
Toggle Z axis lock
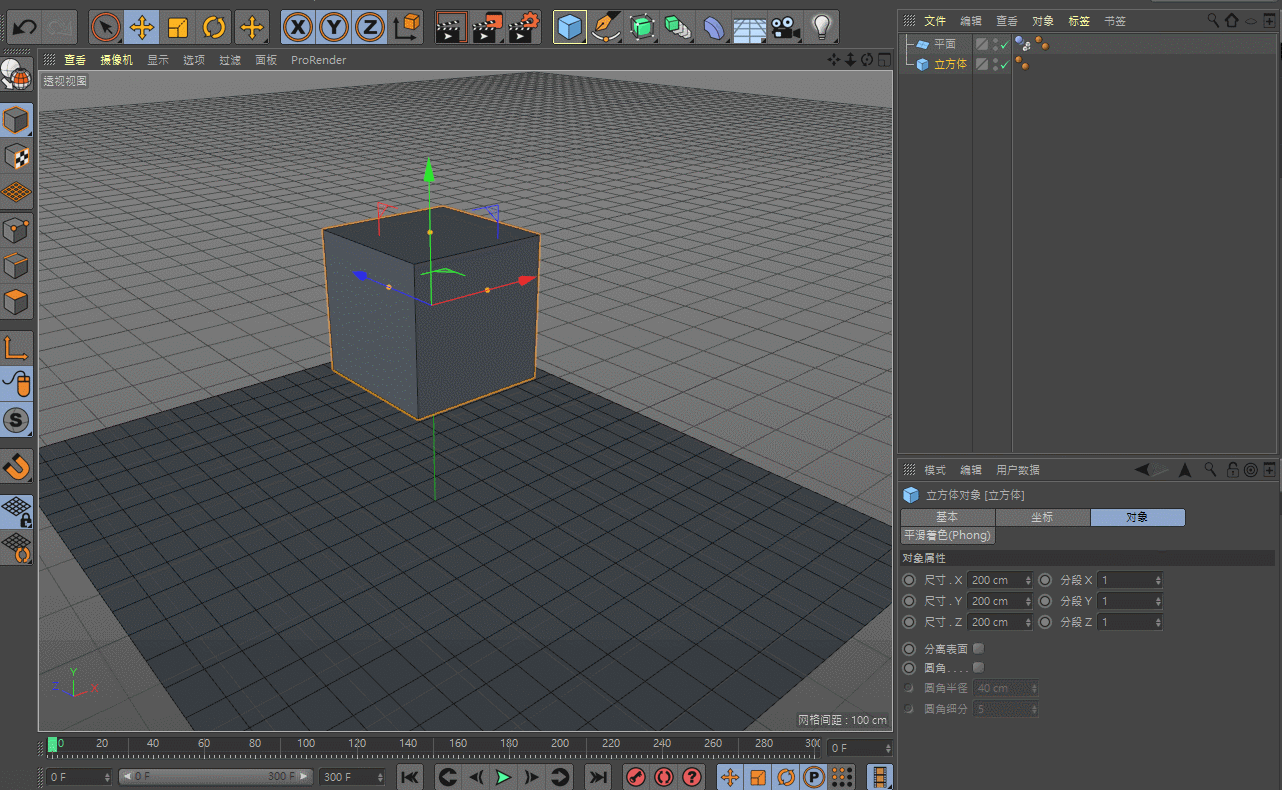click(x=370, y=27)
